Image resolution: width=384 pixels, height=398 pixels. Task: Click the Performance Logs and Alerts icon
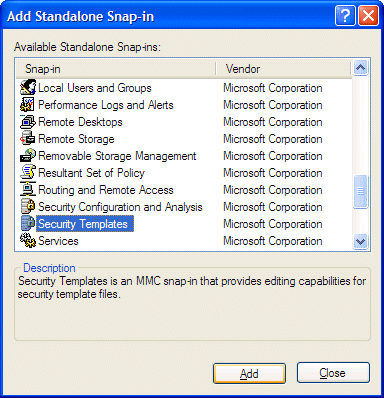[x=28, y=105]
